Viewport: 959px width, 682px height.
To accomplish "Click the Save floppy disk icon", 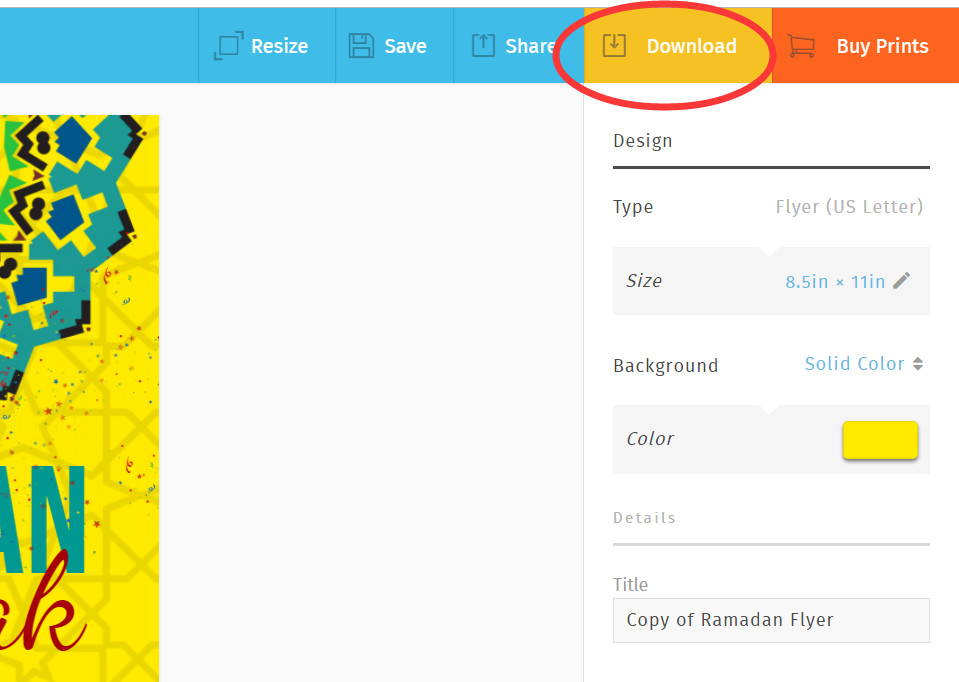I will [x=361, y=46].
